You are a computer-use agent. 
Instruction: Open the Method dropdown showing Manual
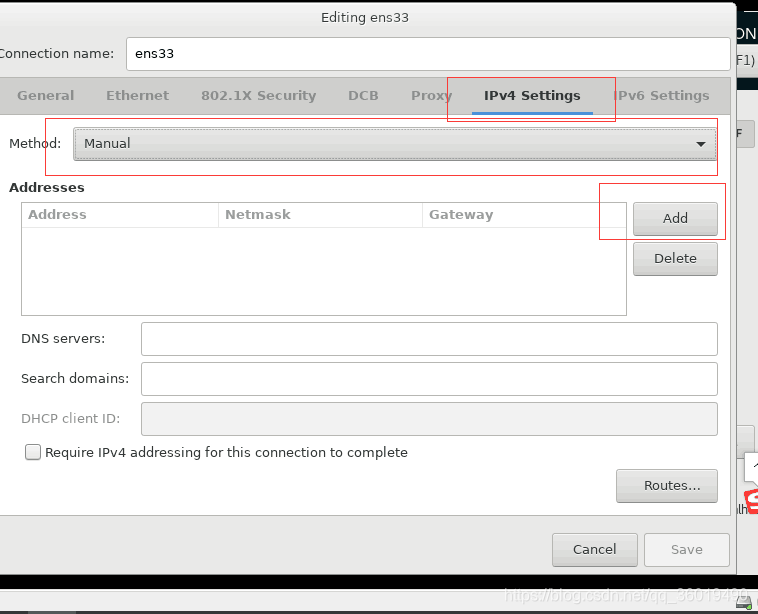point(394,144)
